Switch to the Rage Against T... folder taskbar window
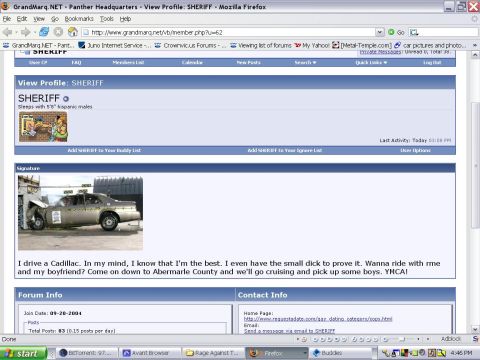480x360 pixels. point(213,353)
